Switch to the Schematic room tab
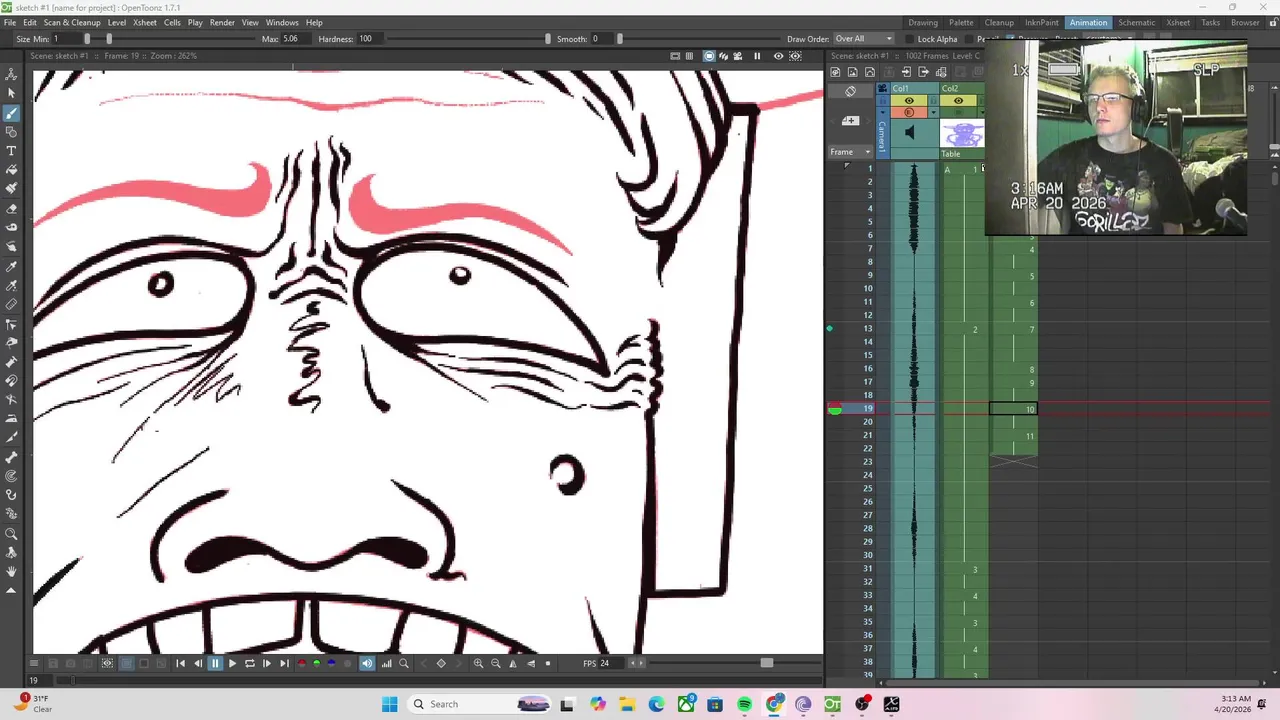Image resolution: width=1280 pixels, height=720 pixels. [x=1137, y=22]
